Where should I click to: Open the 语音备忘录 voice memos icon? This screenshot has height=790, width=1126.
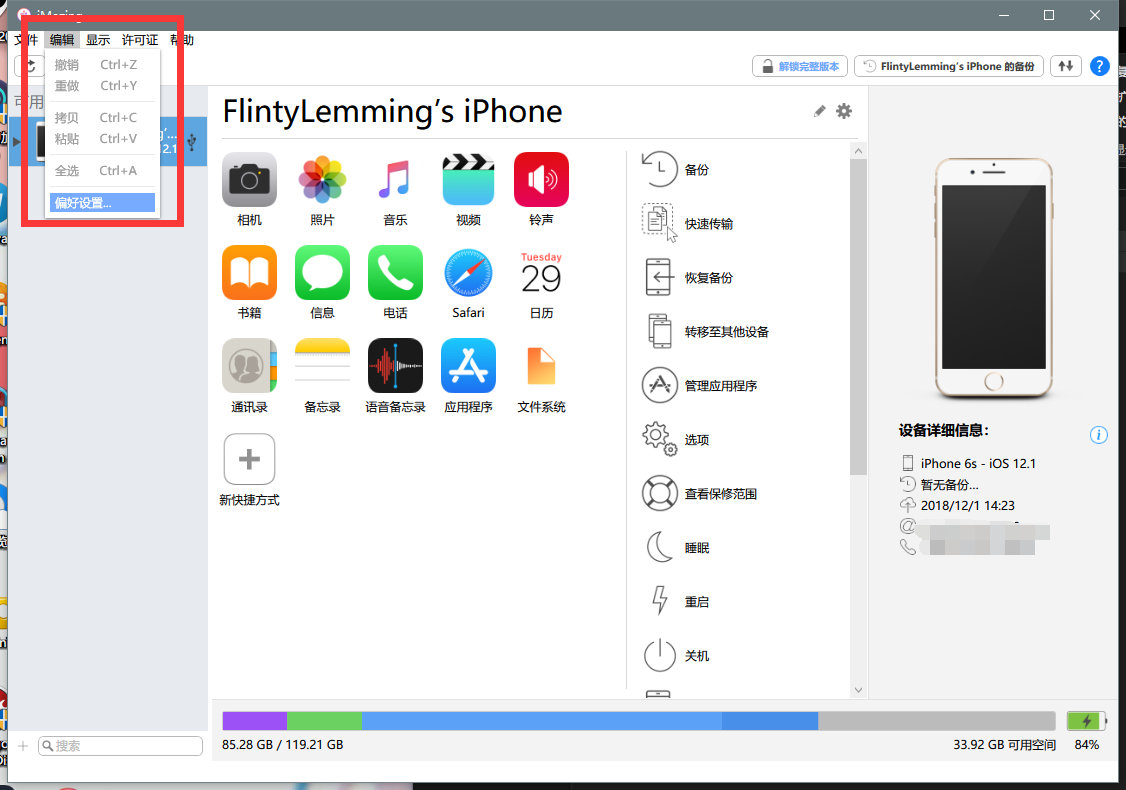395,366
